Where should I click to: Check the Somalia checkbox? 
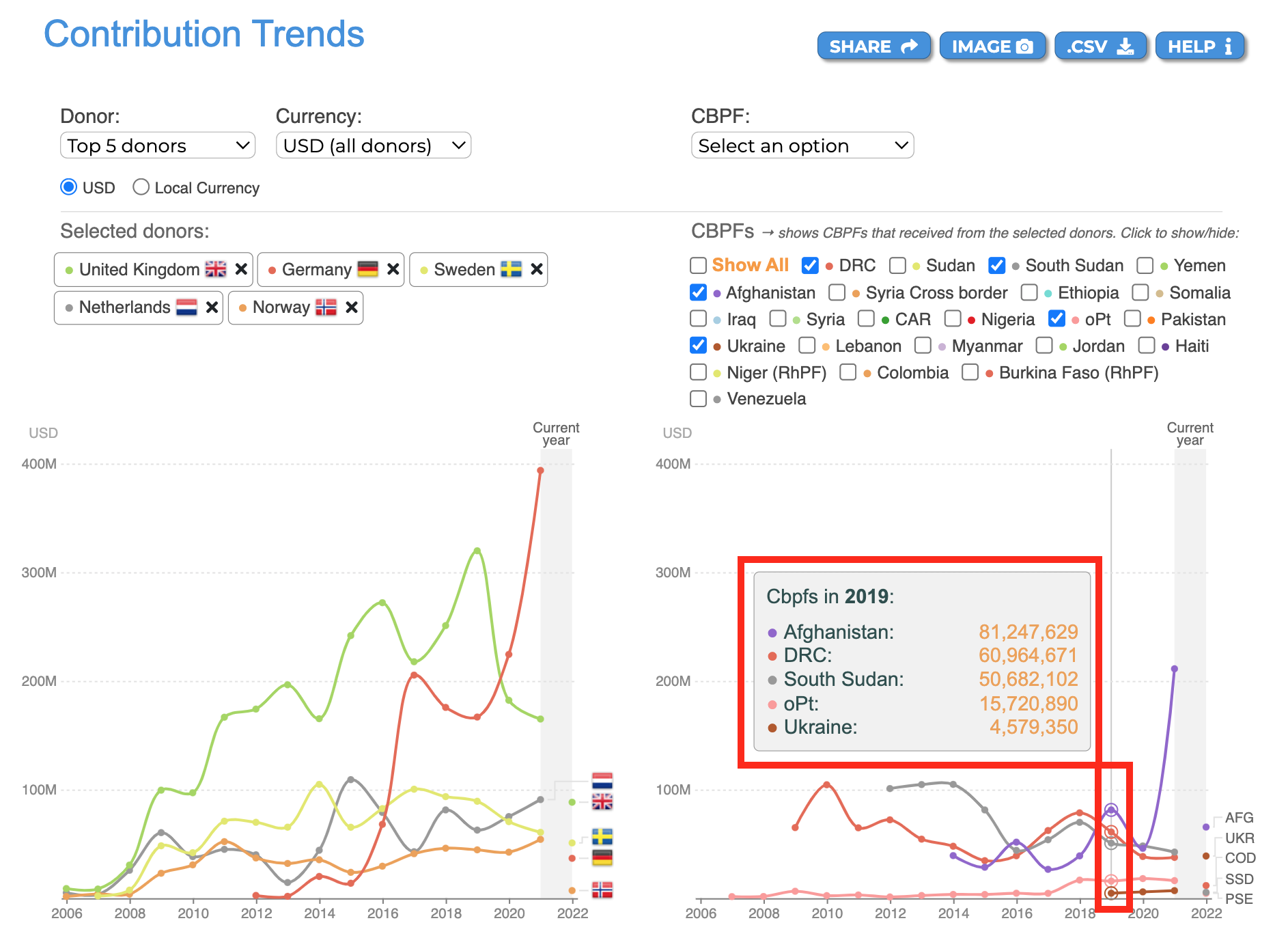tap(1140, 292)
